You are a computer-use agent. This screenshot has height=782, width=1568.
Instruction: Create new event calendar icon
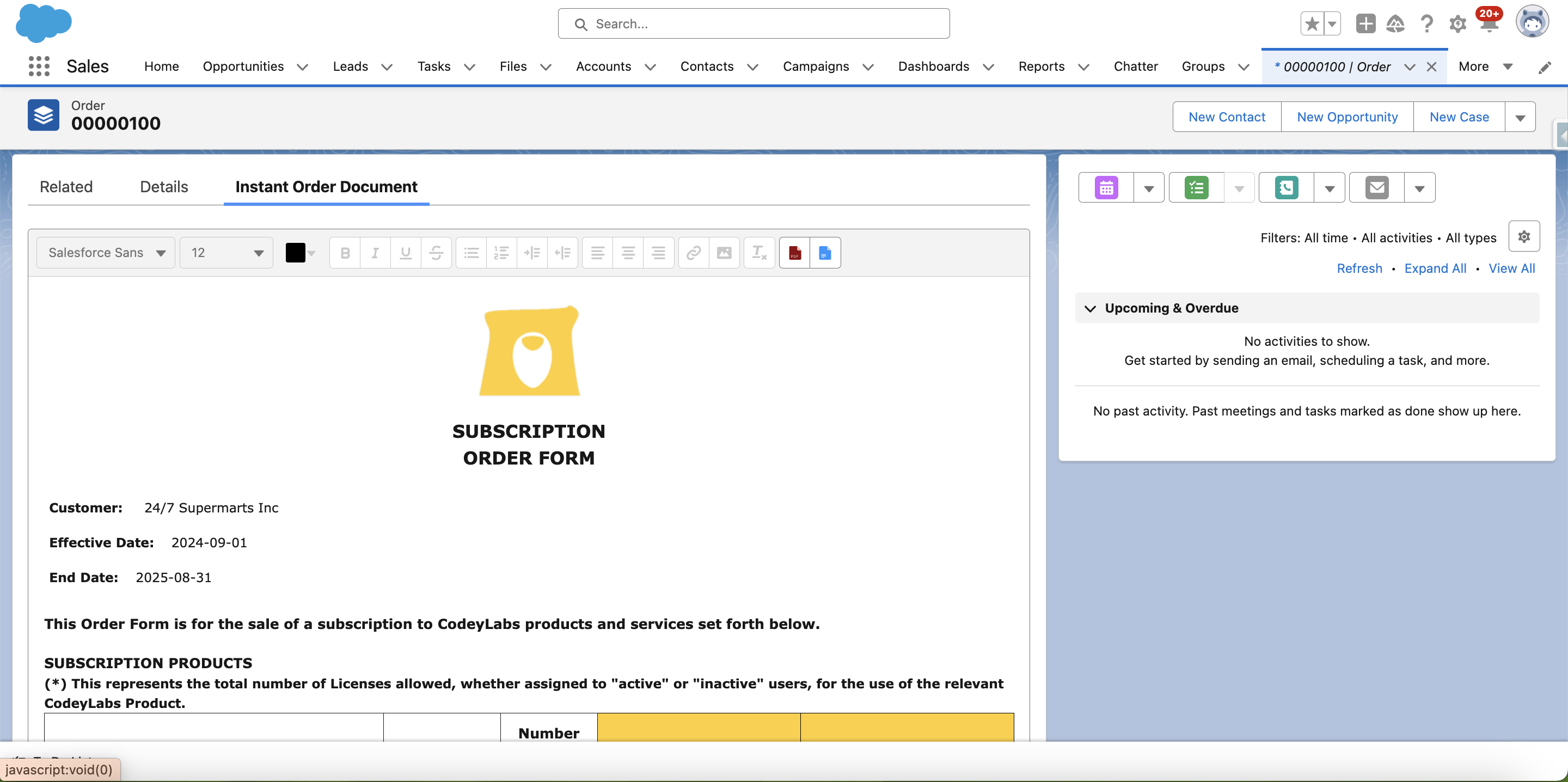pos(1107,187)
